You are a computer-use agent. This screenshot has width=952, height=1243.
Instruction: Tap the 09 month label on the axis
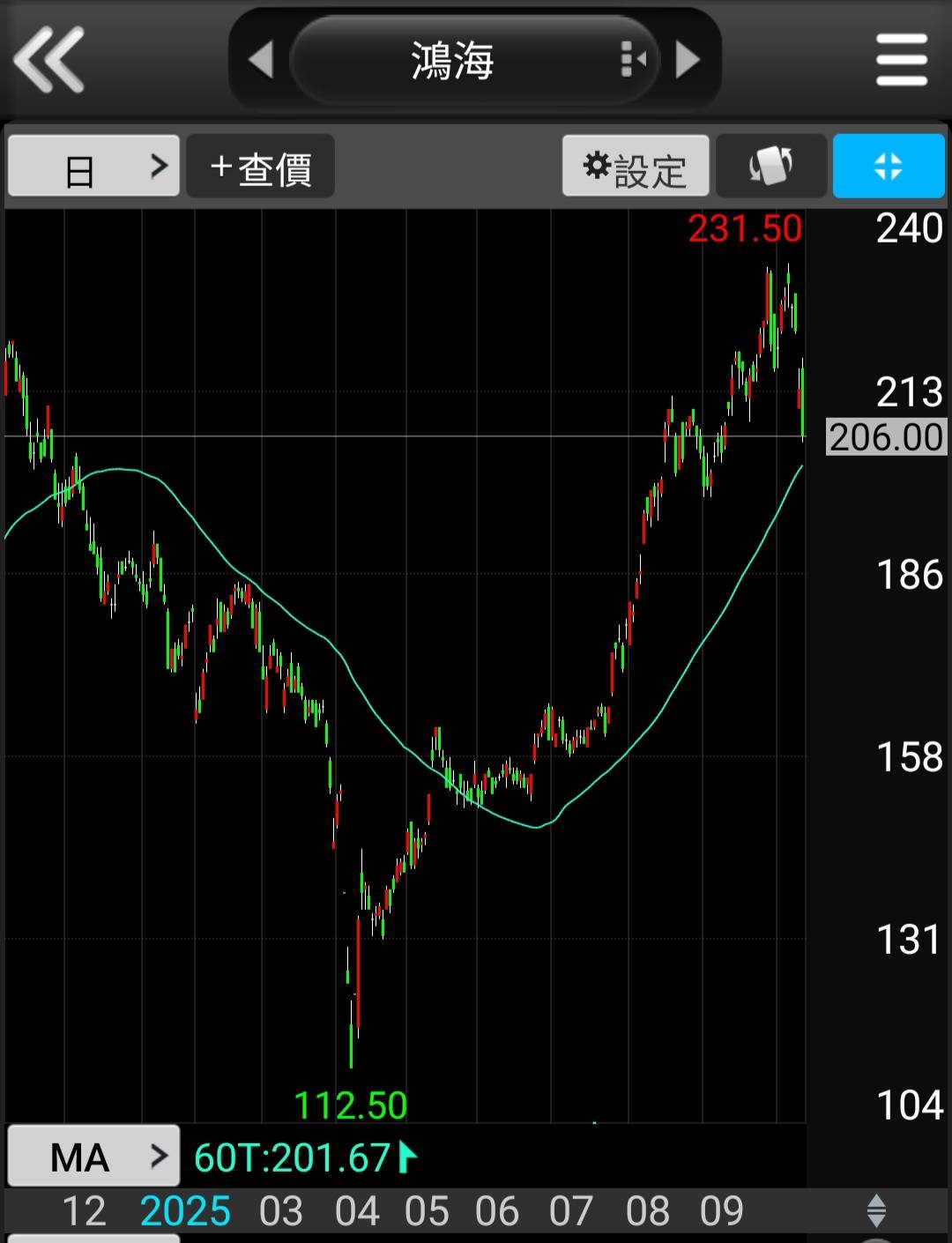[x=722, y=1211]
